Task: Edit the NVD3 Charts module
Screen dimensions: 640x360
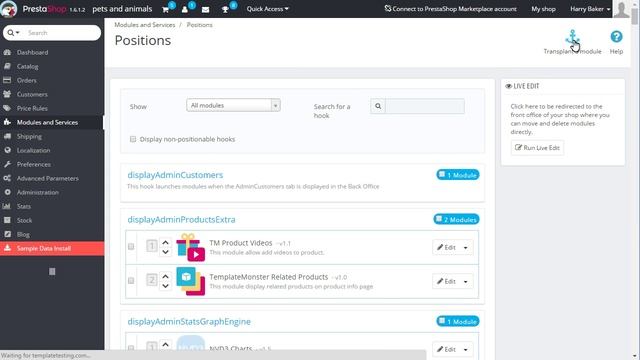Action: pyautogui.click(x=446, y=349)
